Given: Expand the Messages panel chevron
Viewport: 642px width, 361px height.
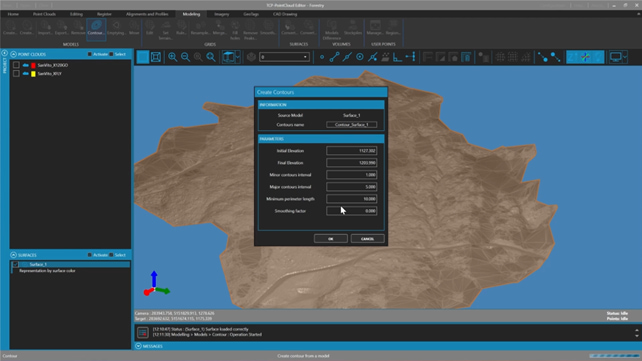Looking at the screenshot, I should [138, 346].
